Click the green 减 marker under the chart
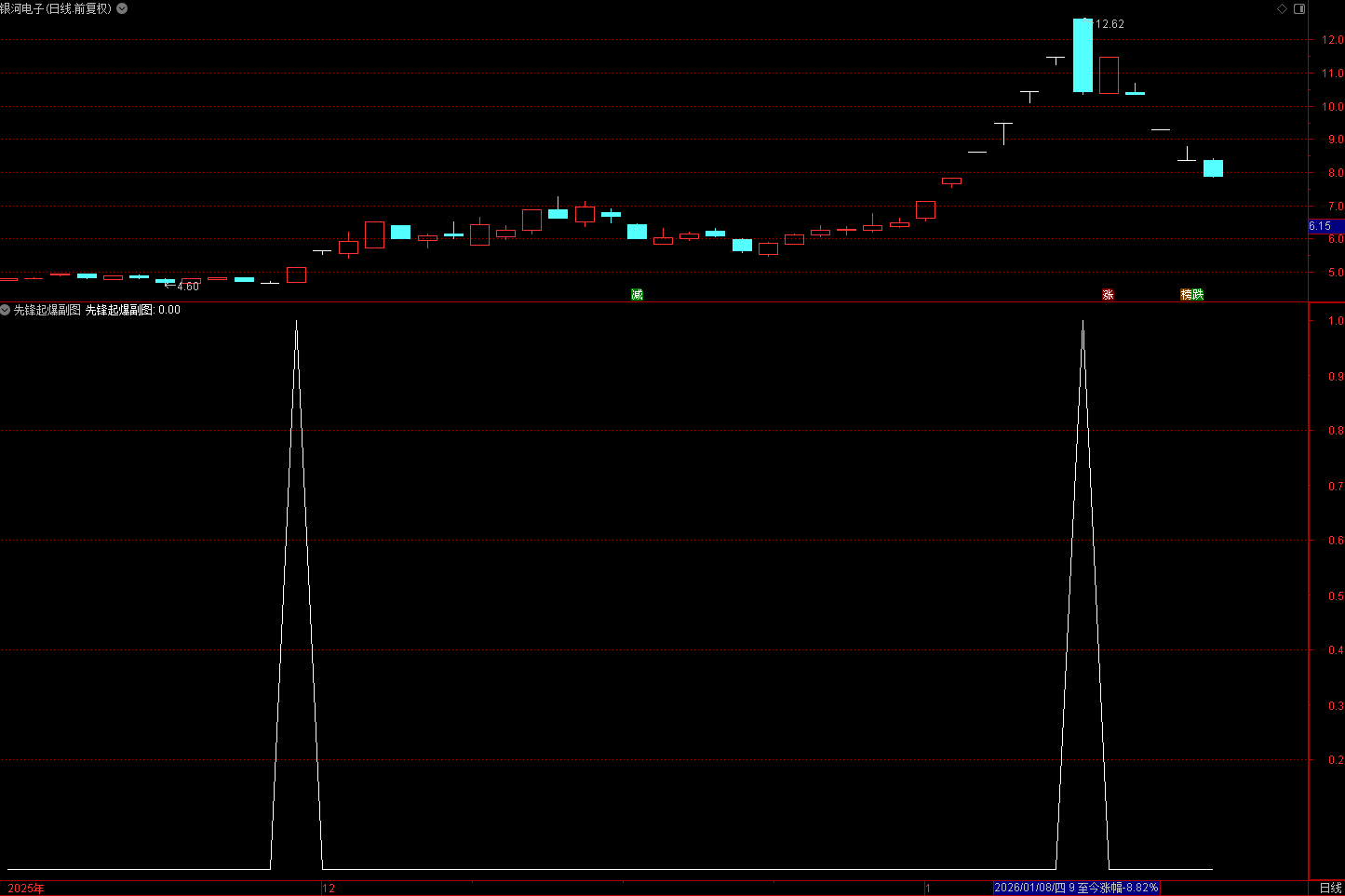This screenshot has height=896, width=1345. pos(637,294)
